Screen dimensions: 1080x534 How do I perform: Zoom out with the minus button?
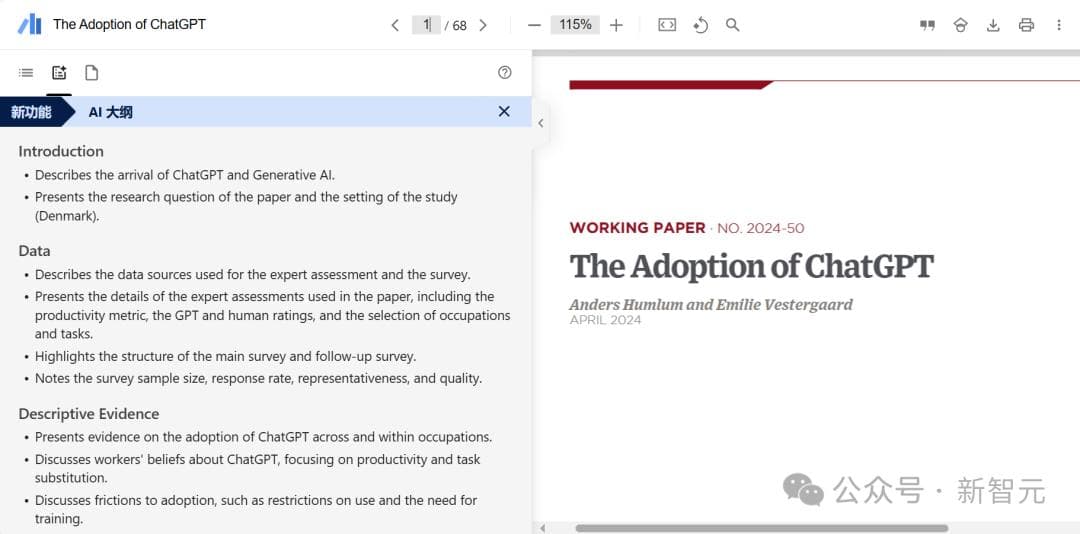coord(534,25)
